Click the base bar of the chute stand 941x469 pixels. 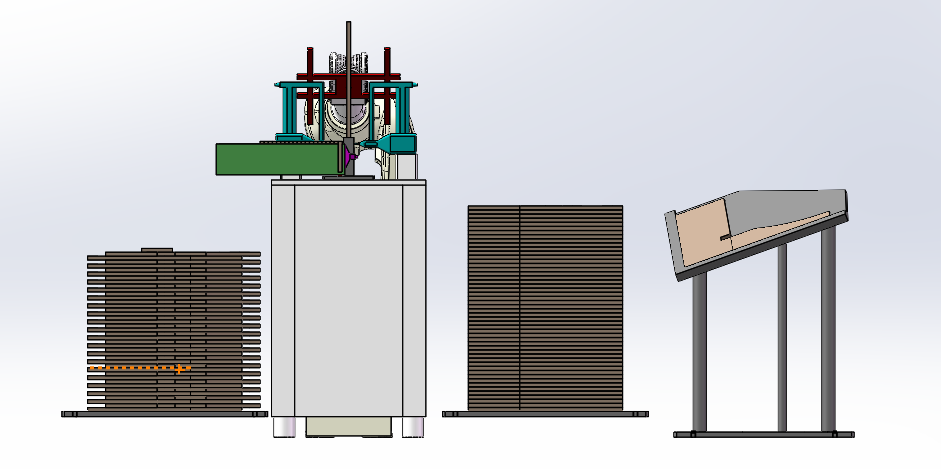[763, 434]
